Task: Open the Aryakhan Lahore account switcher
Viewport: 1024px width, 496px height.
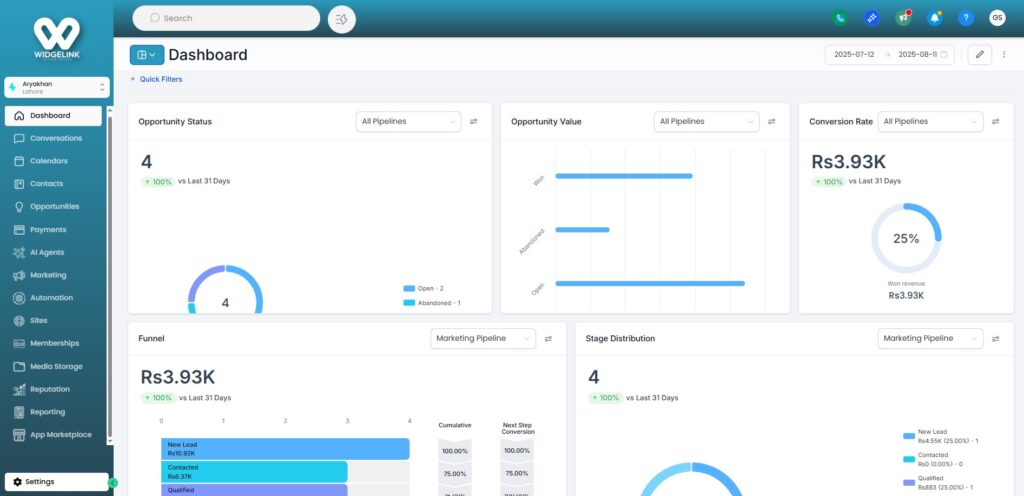Action: (x=57, y=87)
